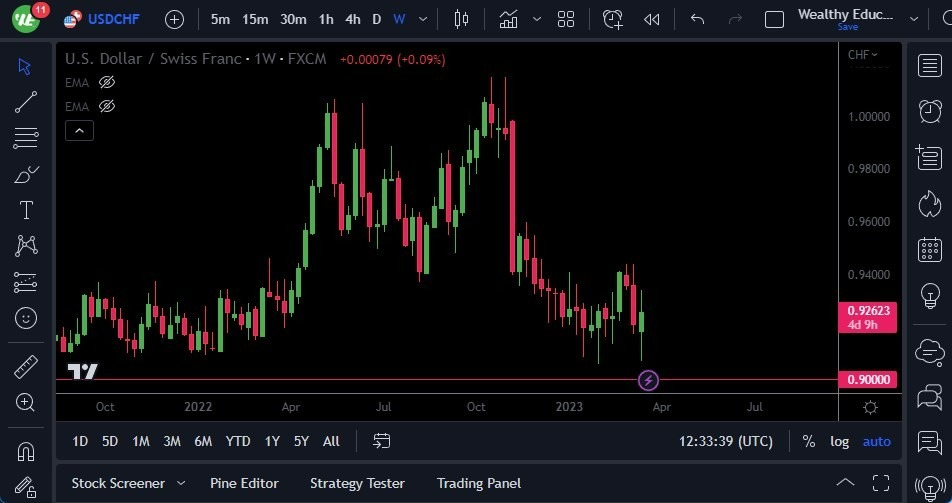952x503 pixels.
Task: Undo the last chart action
Action: 698,19
